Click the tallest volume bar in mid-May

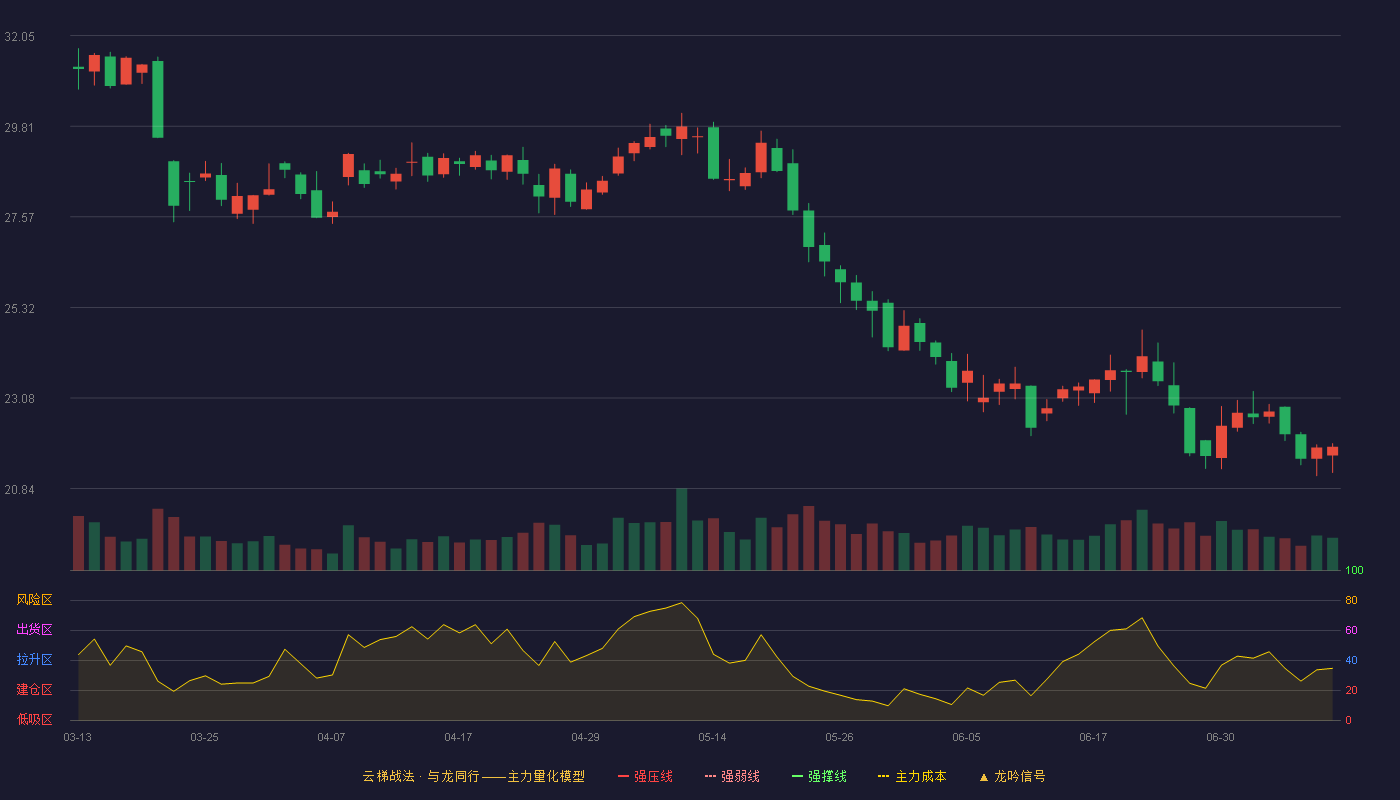click(681, 529)
